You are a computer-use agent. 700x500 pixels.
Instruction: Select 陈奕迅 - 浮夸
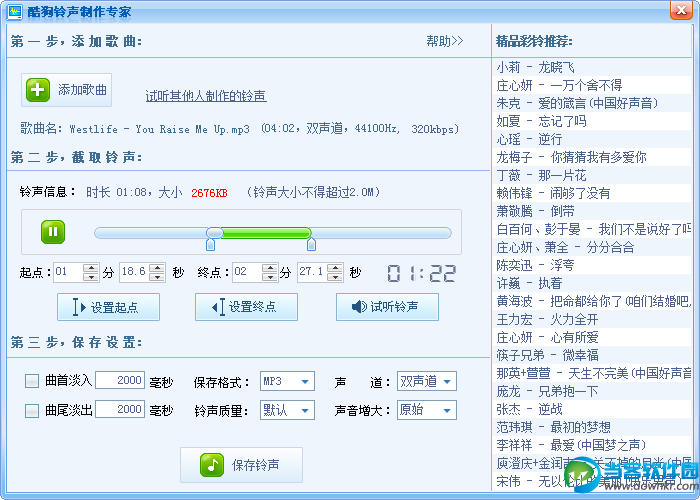tap(592, 265)
